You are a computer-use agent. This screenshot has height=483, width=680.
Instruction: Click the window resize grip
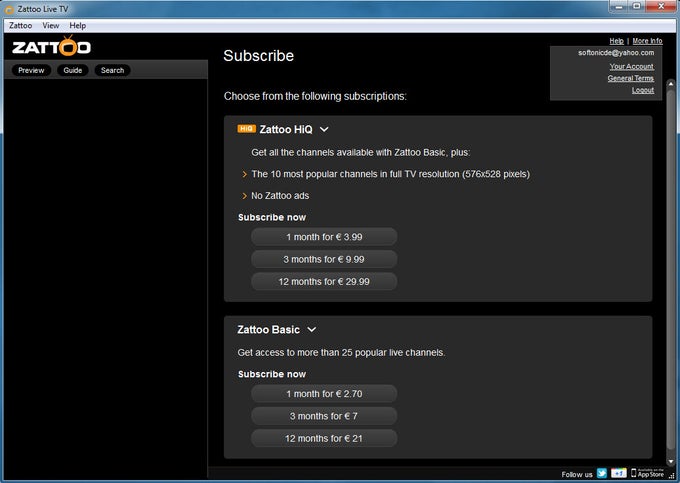(x=672, y=476)
